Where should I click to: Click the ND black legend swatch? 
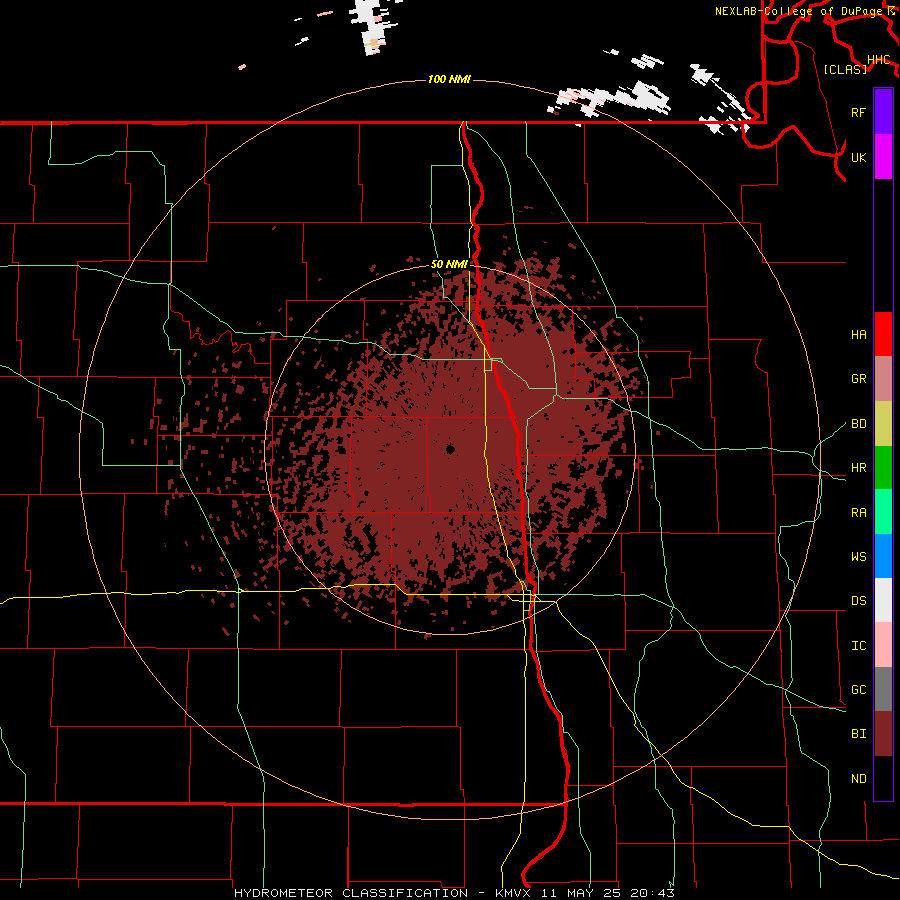click(x=883, y=778)
